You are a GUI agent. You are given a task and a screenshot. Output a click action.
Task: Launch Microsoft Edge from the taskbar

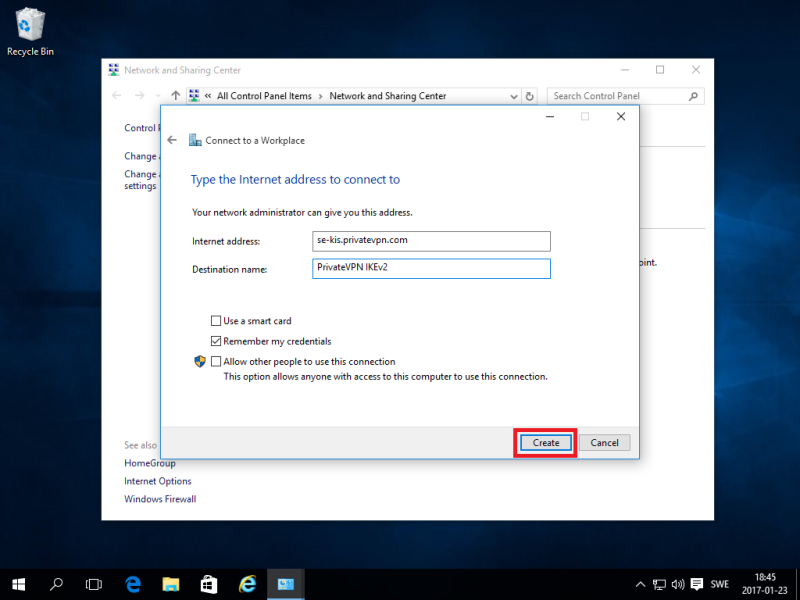pyautogui.click(x=132, y=584)
